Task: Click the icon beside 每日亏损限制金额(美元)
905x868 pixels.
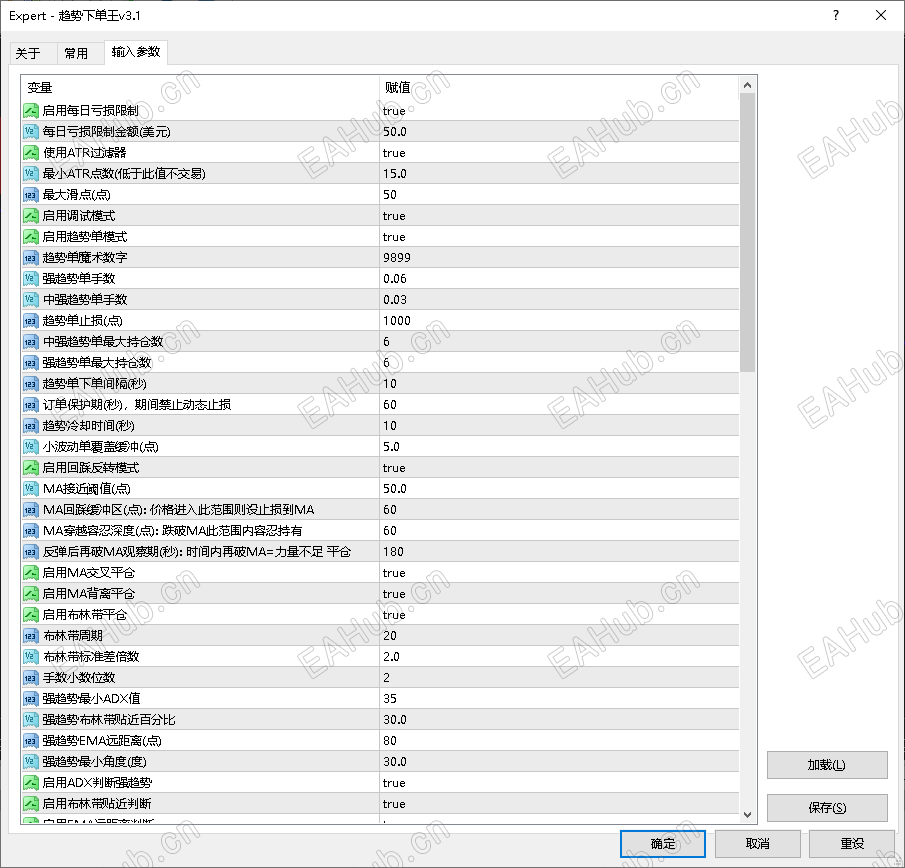Action: pos(31,132)
